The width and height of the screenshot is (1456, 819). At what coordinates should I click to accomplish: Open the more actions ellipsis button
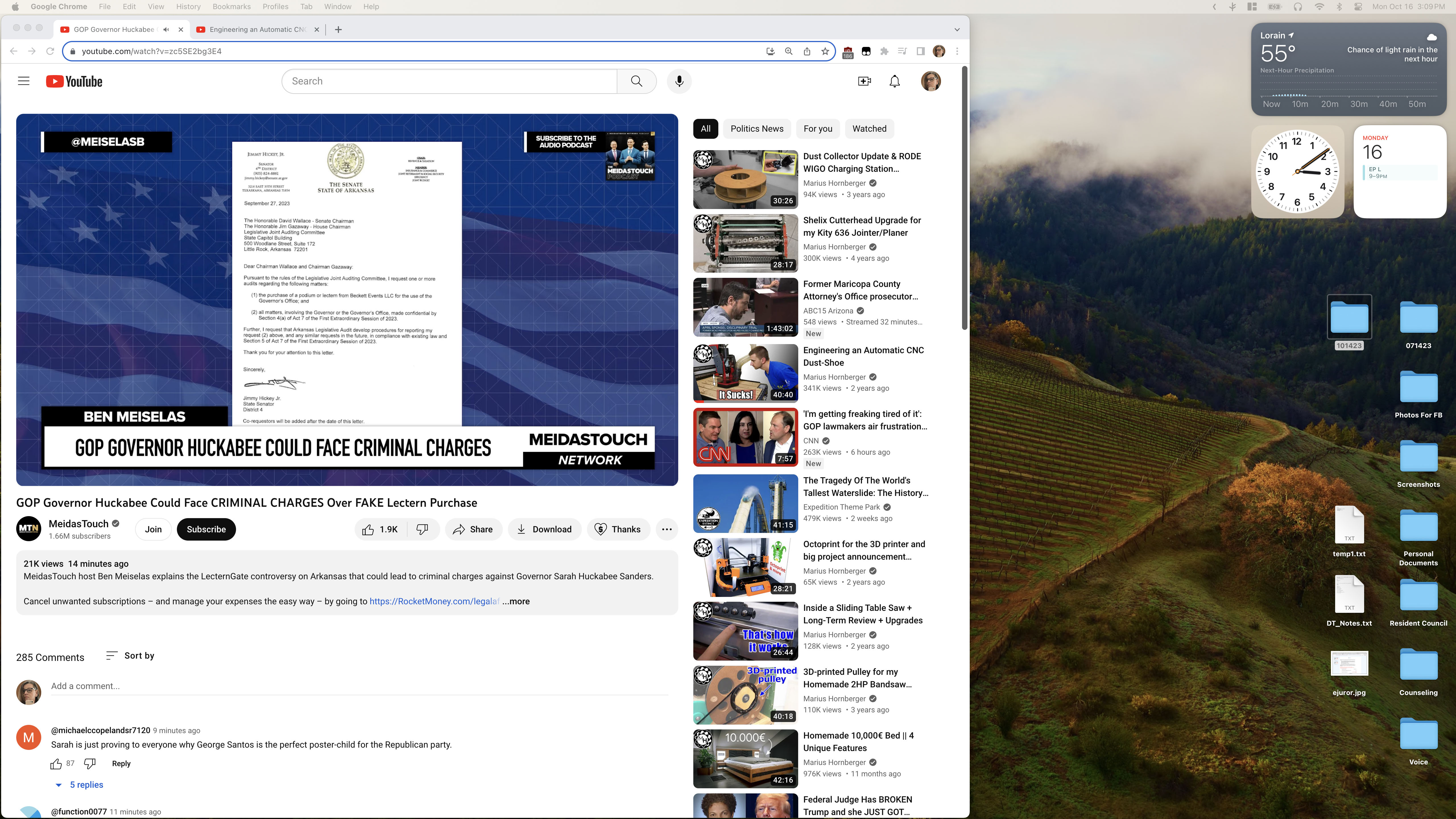point(666,529)
